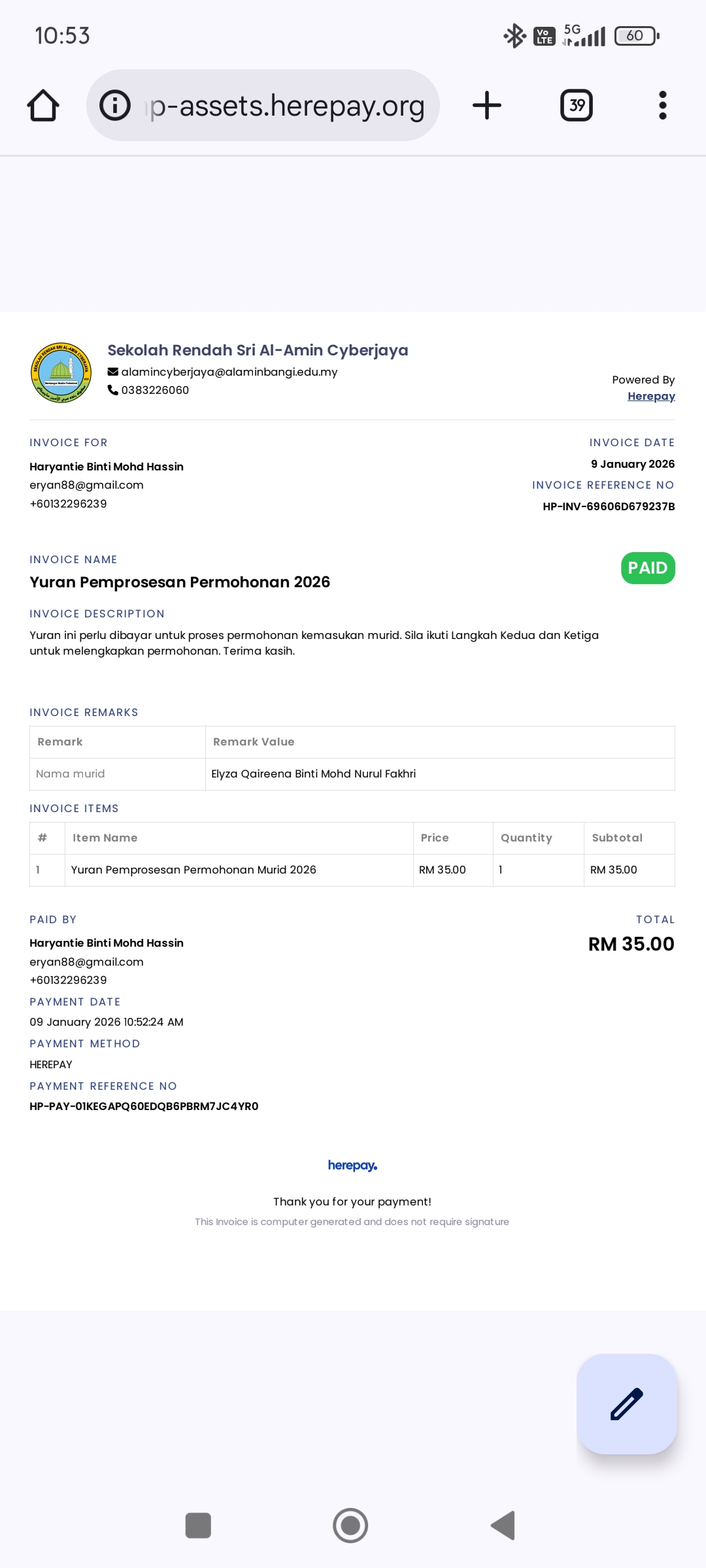706x1568 pixels.
Task: Click the school logo image
Action: 61,373
